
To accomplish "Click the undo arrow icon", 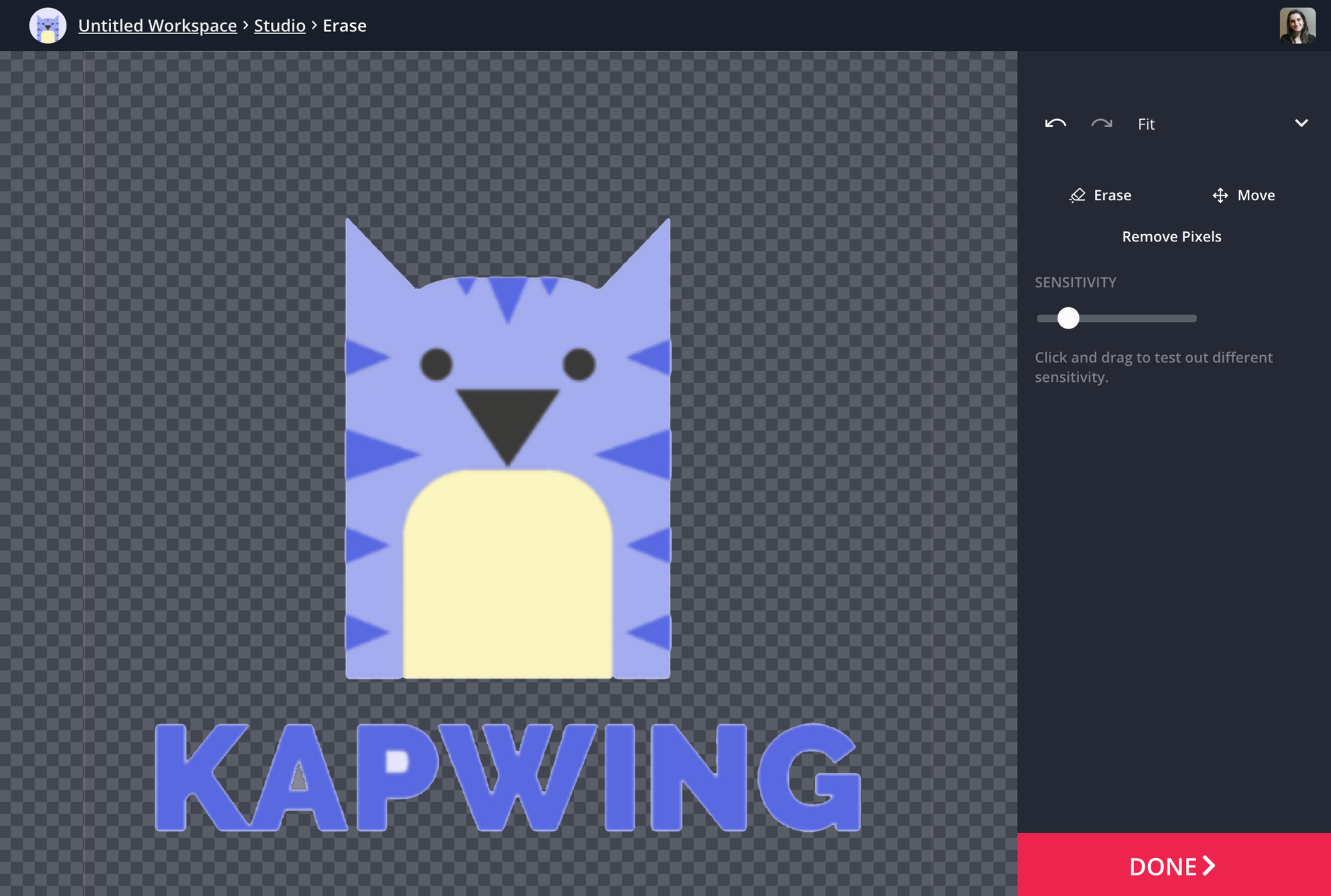I will pyautogui.click(x=1055, y=124).
